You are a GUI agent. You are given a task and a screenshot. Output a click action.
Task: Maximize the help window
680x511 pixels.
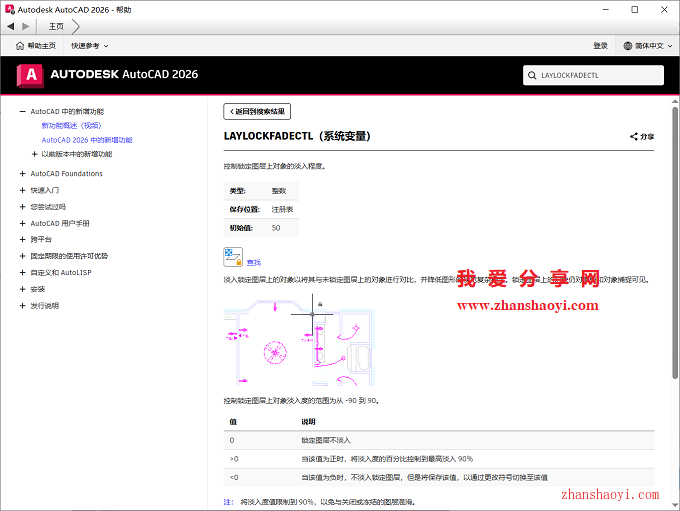click(634, 10)
